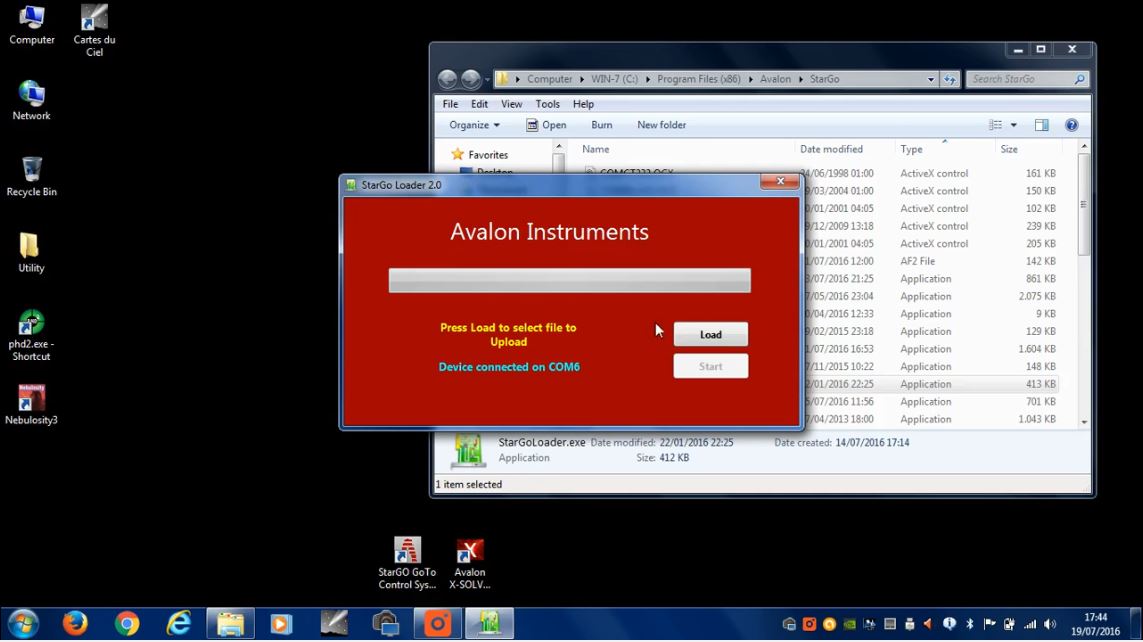This screenshot has width=1143, height=642.
Task: Create a New folder from the toolbar
Action: pyautogui.click(x=661, y=125)
